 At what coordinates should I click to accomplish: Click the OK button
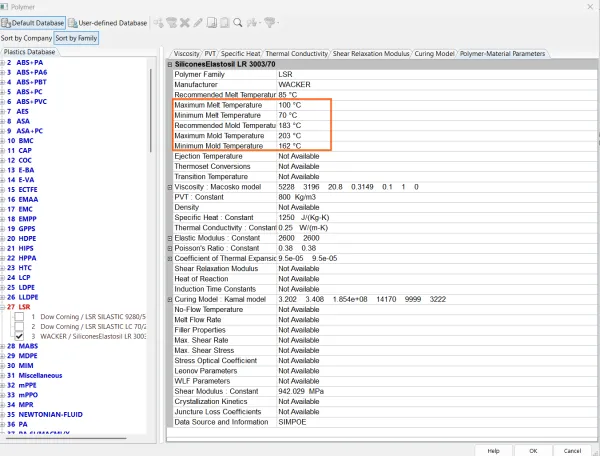533,451
